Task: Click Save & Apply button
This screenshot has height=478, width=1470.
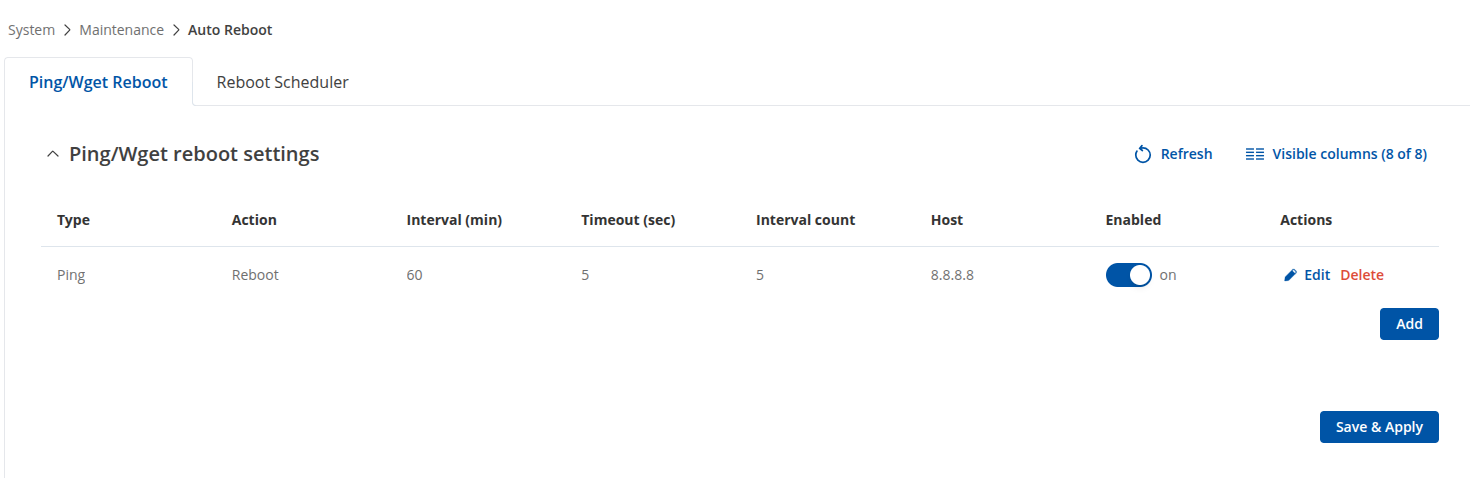Action: [1379, 427]
